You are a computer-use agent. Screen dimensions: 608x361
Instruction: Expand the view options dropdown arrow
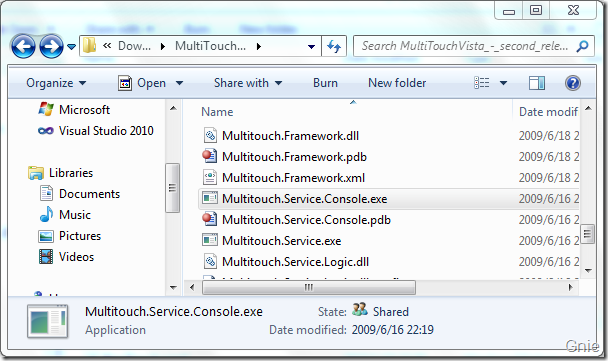503,83
